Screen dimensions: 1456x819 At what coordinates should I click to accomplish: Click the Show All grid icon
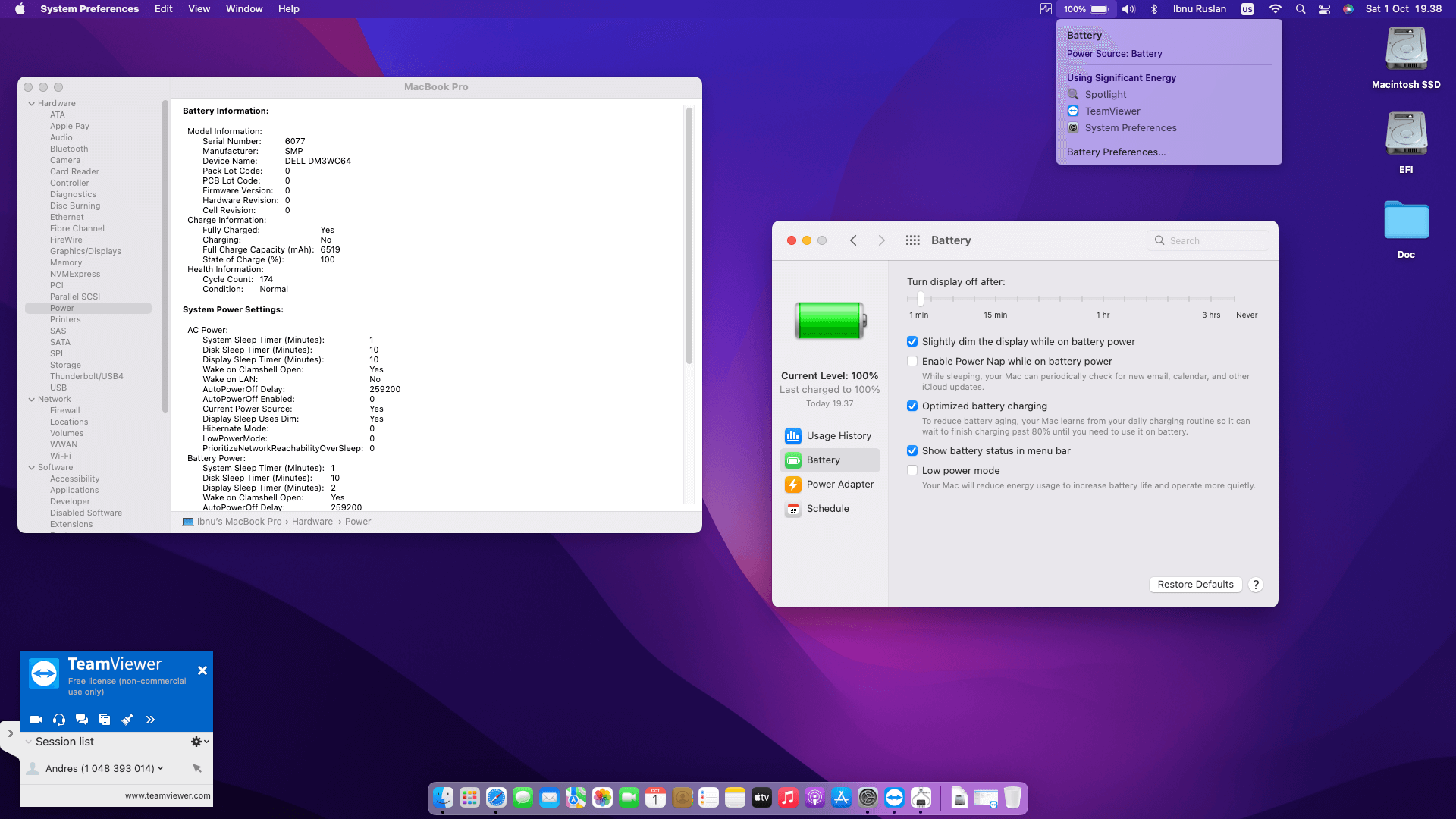click(x=912, y=240)
